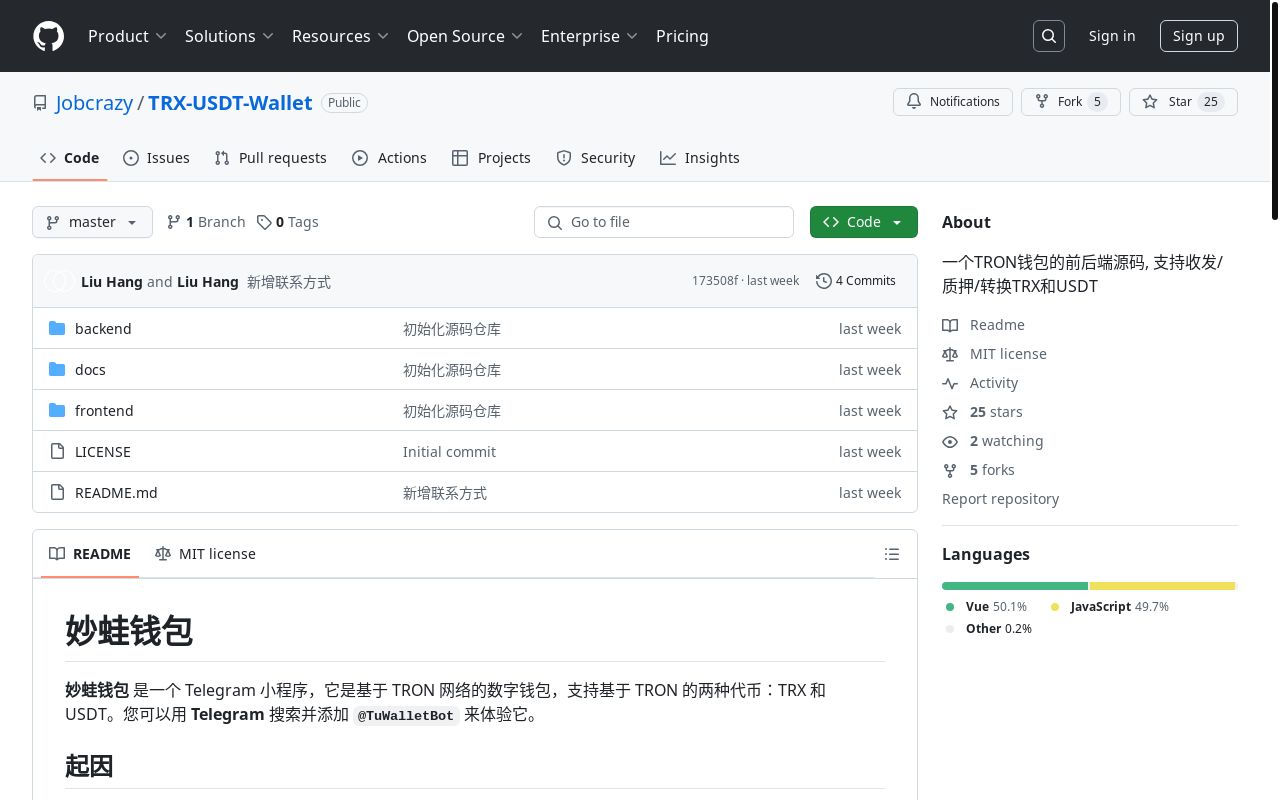This screenshot has height=800, width=1280.
Task: Open the Pricing menu item
Action: pos(682,36)
